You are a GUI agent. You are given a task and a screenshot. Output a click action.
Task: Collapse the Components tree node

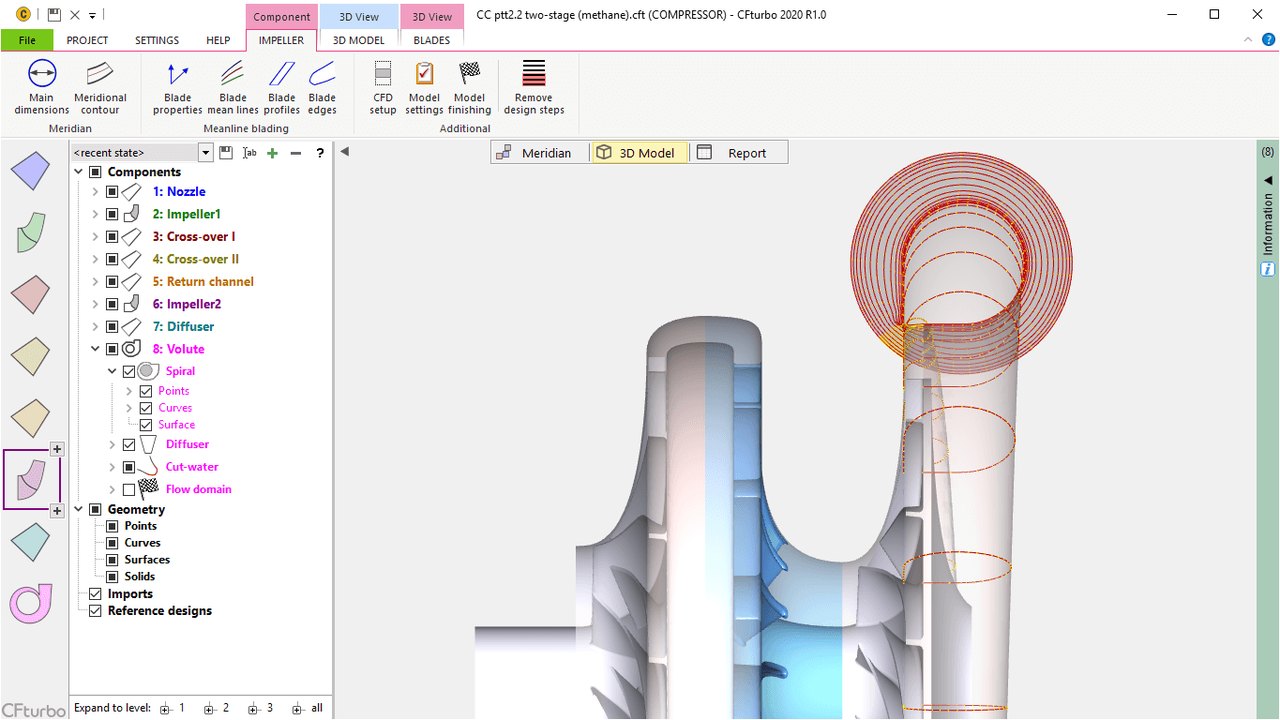click(x=79, y=172)
